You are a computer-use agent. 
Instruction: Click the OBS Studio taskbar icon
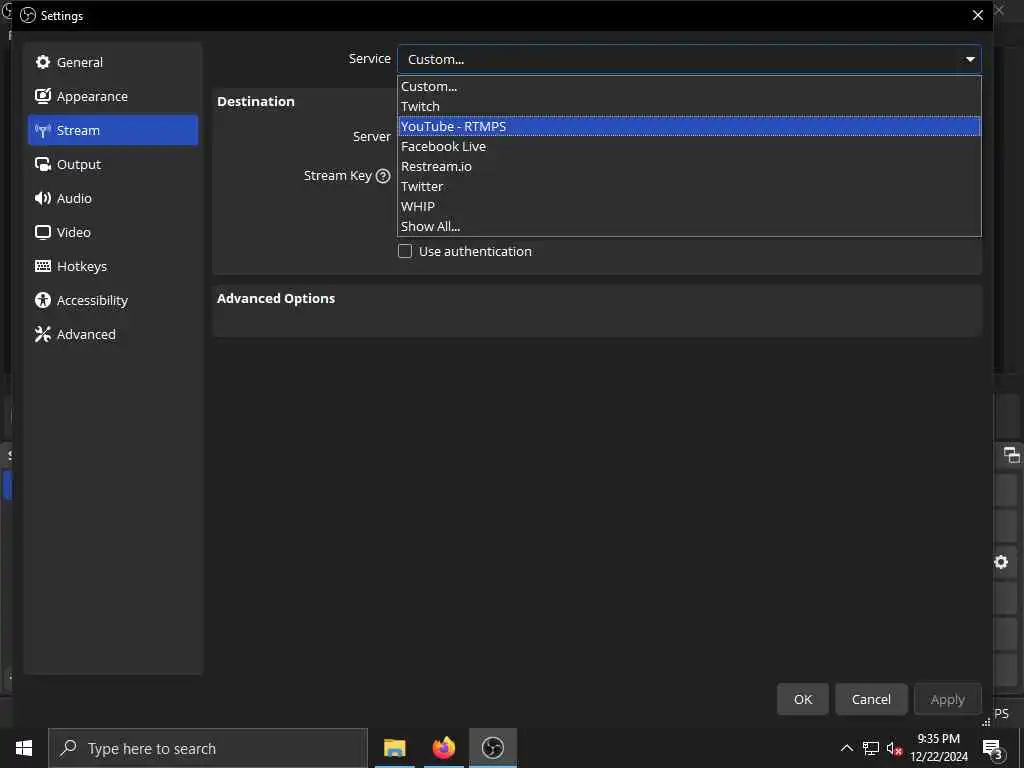493,748
